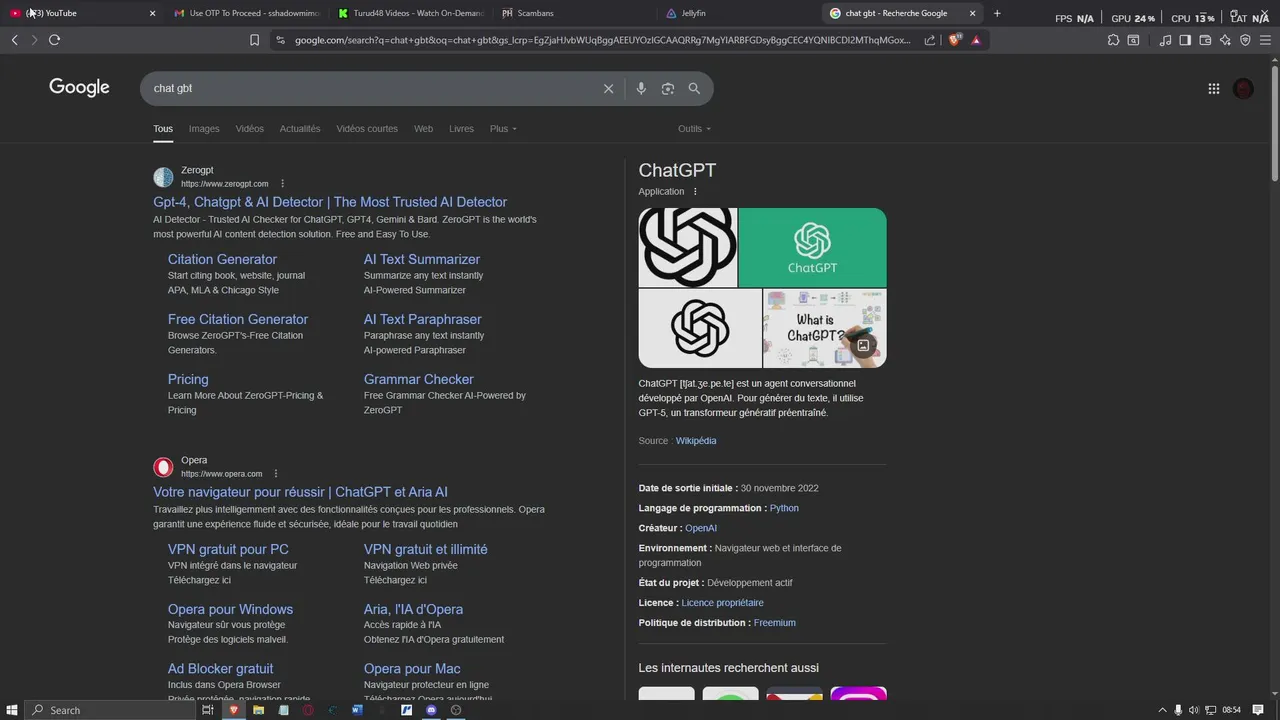Open more options for Opera result
The height and width of the screenshot is (720, 1280).
(276, 474)
